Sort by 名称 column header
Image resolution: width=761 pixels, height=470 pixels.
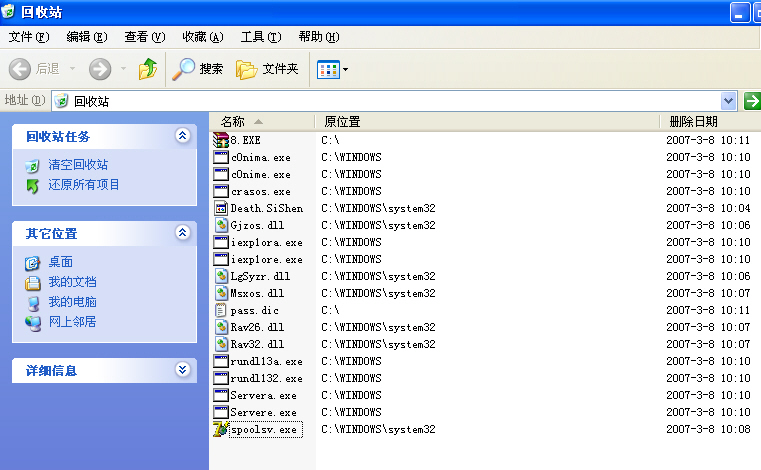262,121
